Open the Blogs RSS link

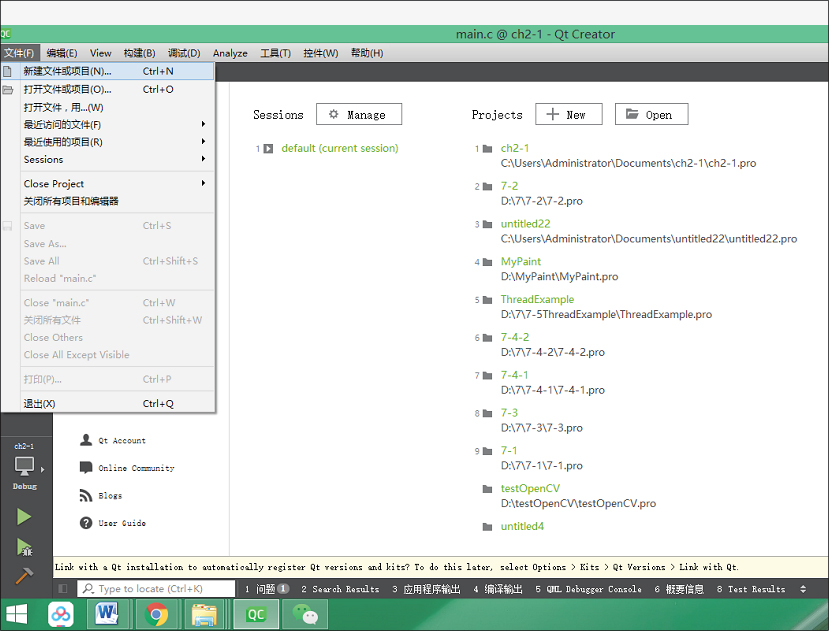110,496
